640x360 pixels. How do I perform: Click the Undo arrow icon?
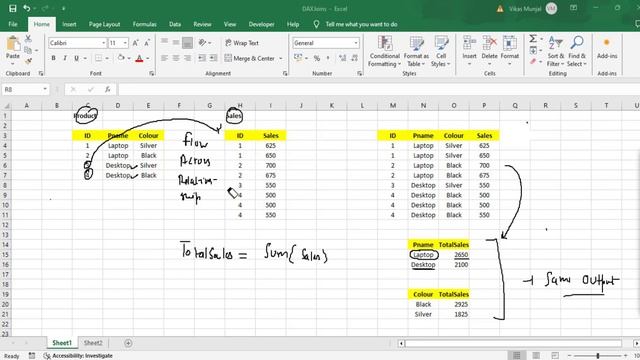pyautogui.click(x=27, y=8)
